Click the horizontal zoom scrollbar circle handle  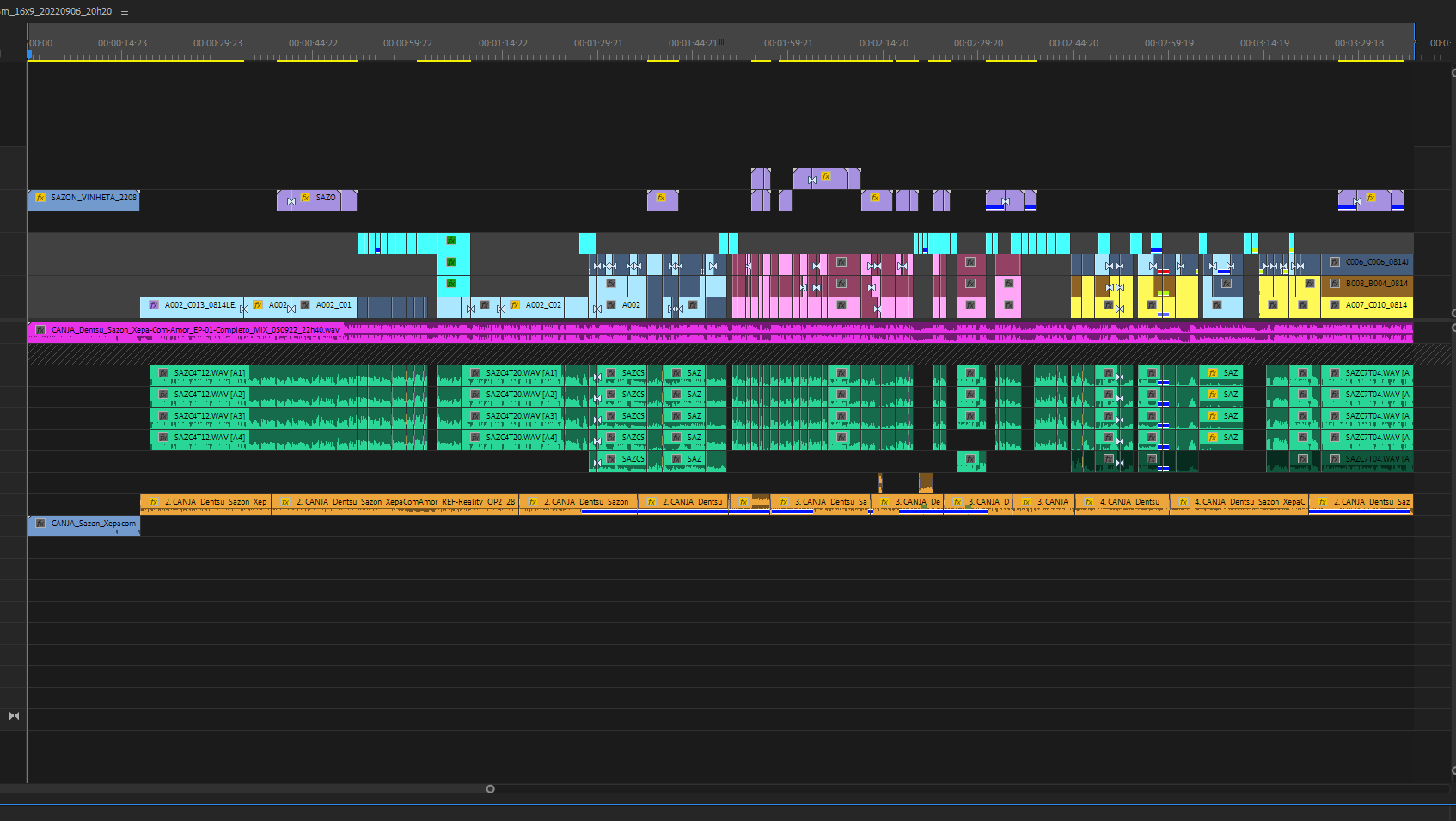(490, 789)
